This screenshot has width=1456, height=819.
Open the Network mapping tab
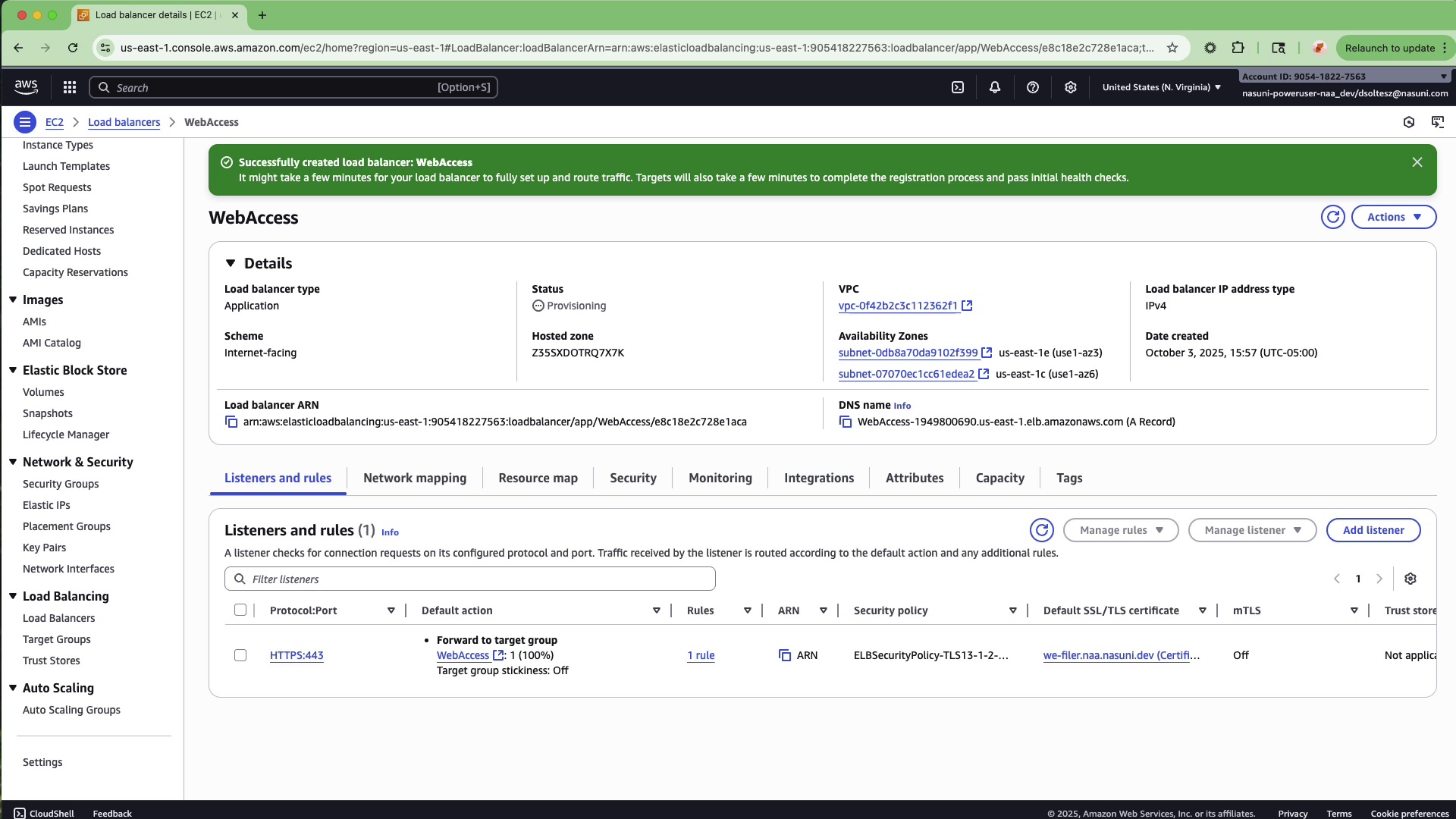point(414,478)
